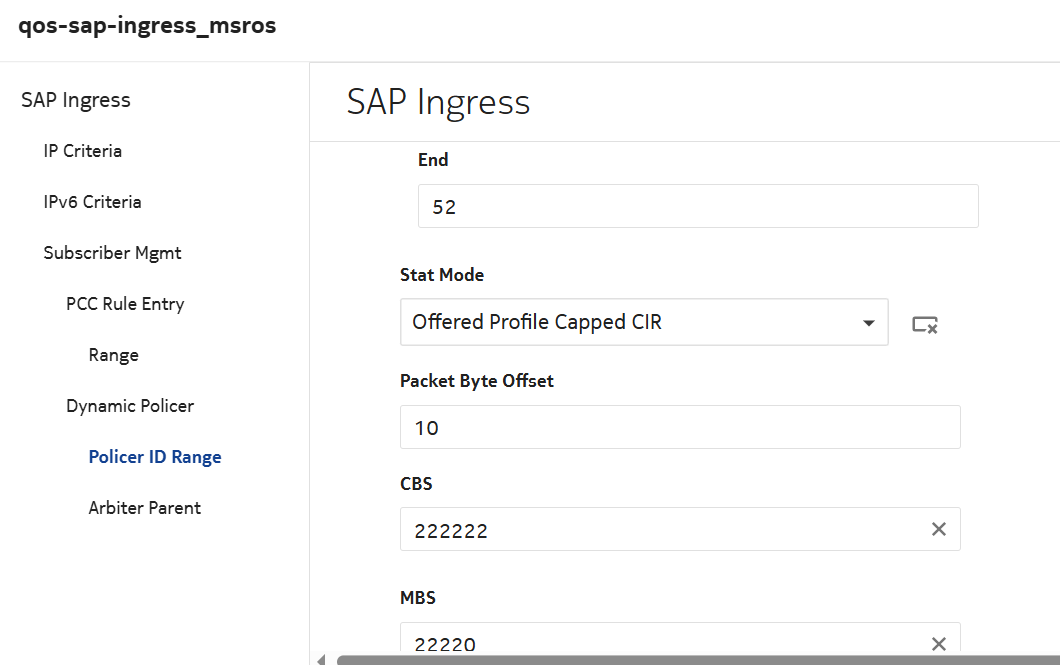Open the Subscriber Mgmt section
Viewport: 1060px width, 665px height.
pos(113,253)
